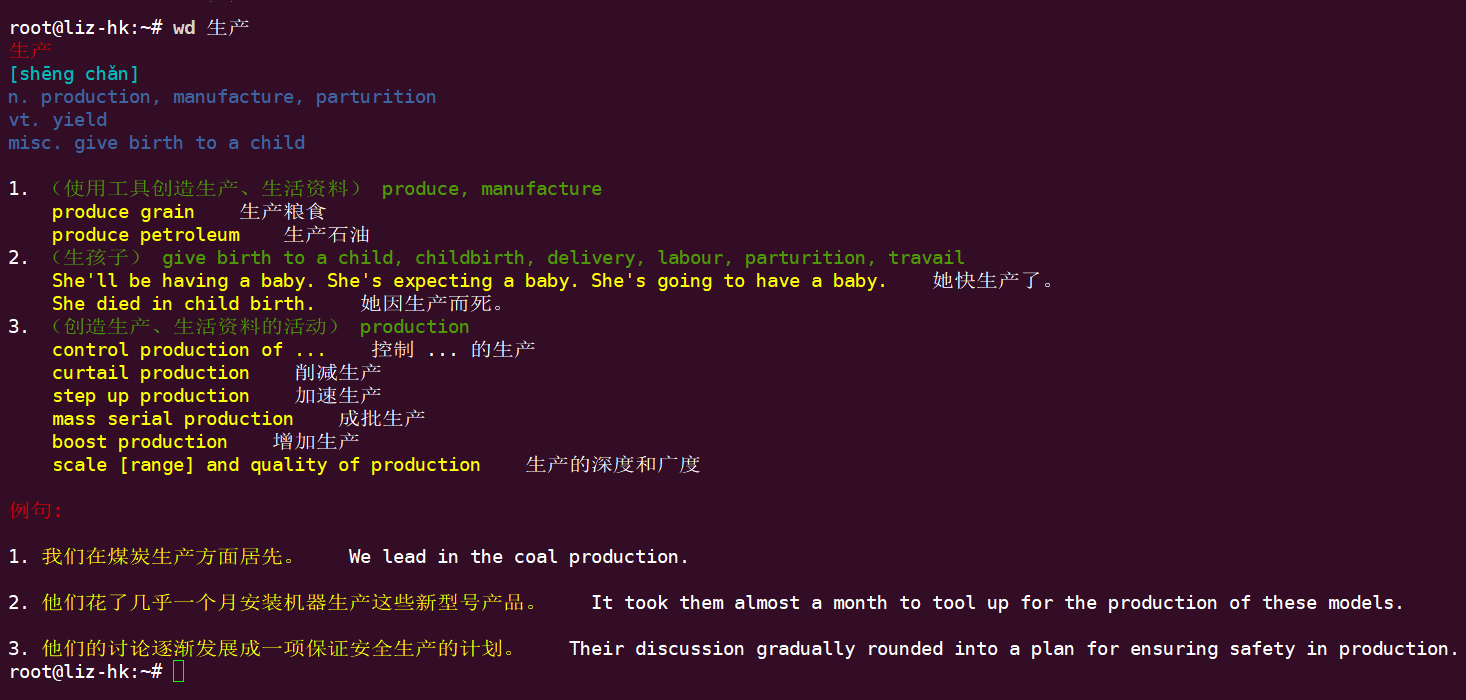
Task: Click the terminal cursor block at bottom prompt
Action: pyautogui.click(x=178, y=672)
